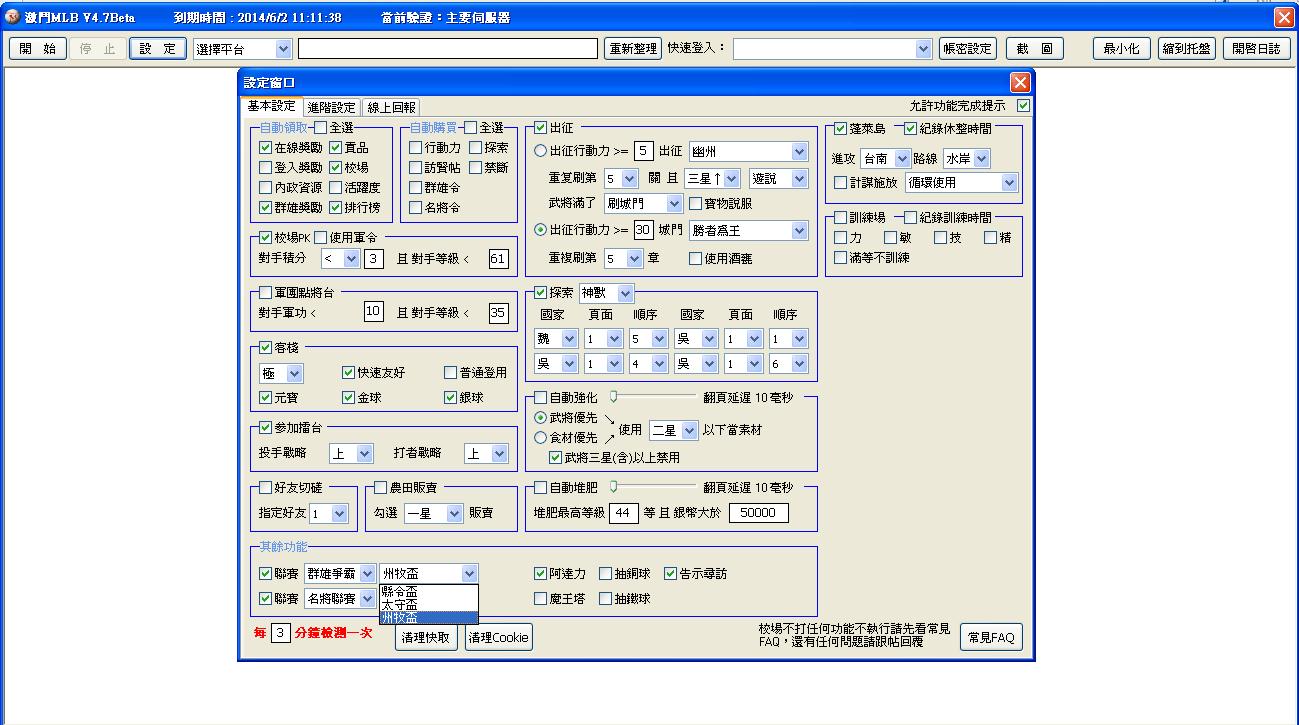Check 全選 in the 自動購買 group
The height and width of the screenshot is (725, 1299).
(470, 128)
